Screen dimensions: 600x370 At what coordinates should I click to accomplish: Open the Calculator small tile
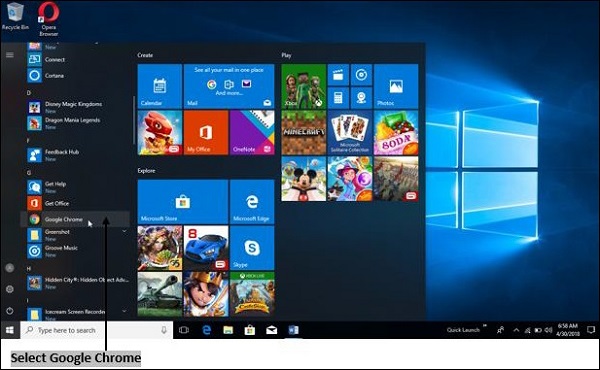pos(338,98)
